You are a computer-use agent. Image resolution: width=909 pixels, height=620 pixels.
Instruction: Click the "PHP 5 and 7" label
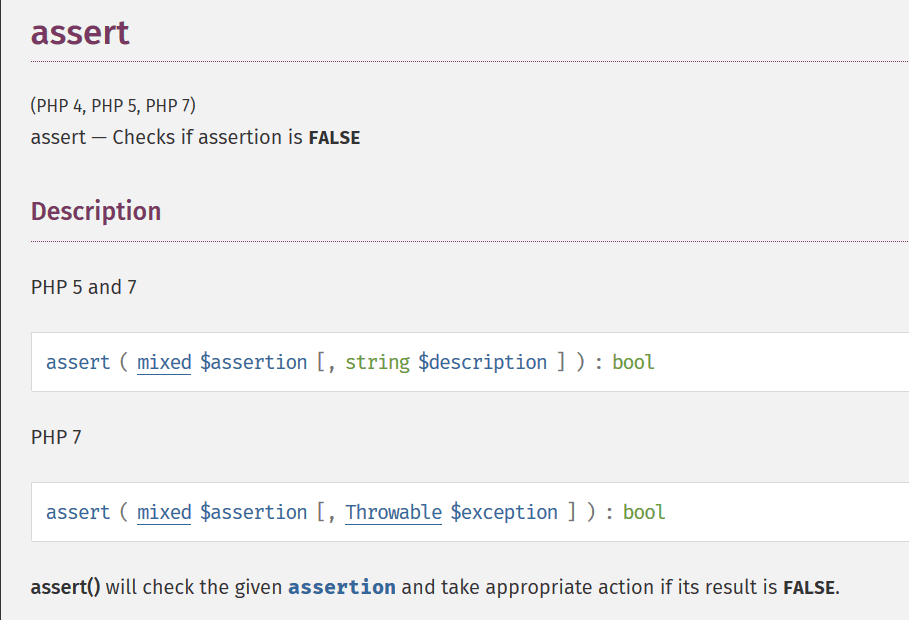(x=84, y=287)
